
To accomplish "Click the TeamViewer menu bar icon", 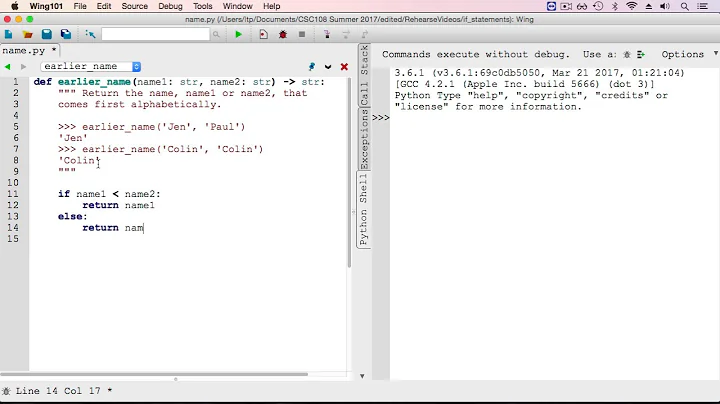I will coord(551,6).
